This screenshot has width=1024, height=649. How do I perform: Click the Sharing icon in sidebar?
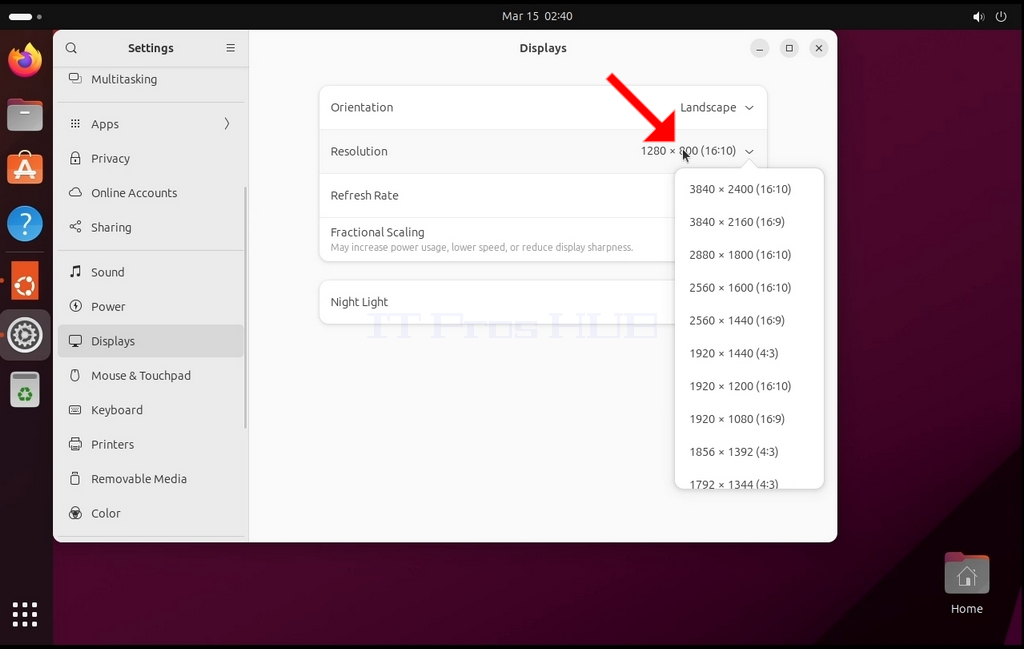75,227
